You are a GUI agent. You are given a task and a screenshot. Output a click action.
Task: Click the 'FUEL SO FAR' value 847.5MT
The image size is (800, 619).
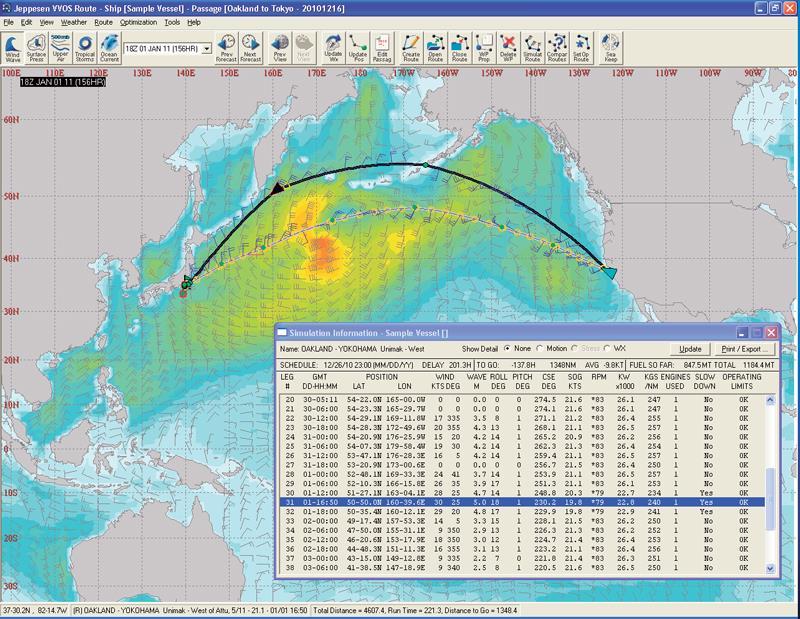700,365
